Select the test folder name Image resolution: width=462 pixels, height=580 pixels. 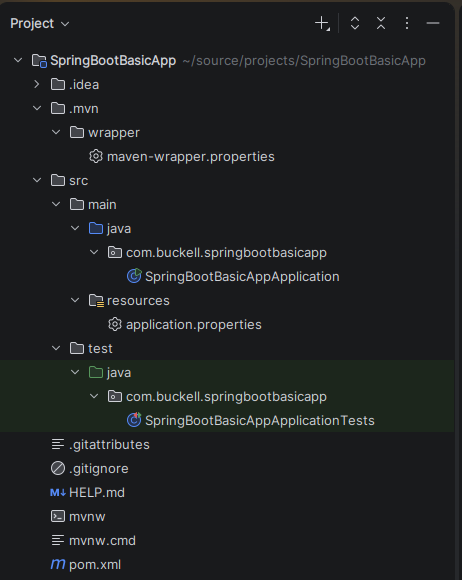(100, 348)
